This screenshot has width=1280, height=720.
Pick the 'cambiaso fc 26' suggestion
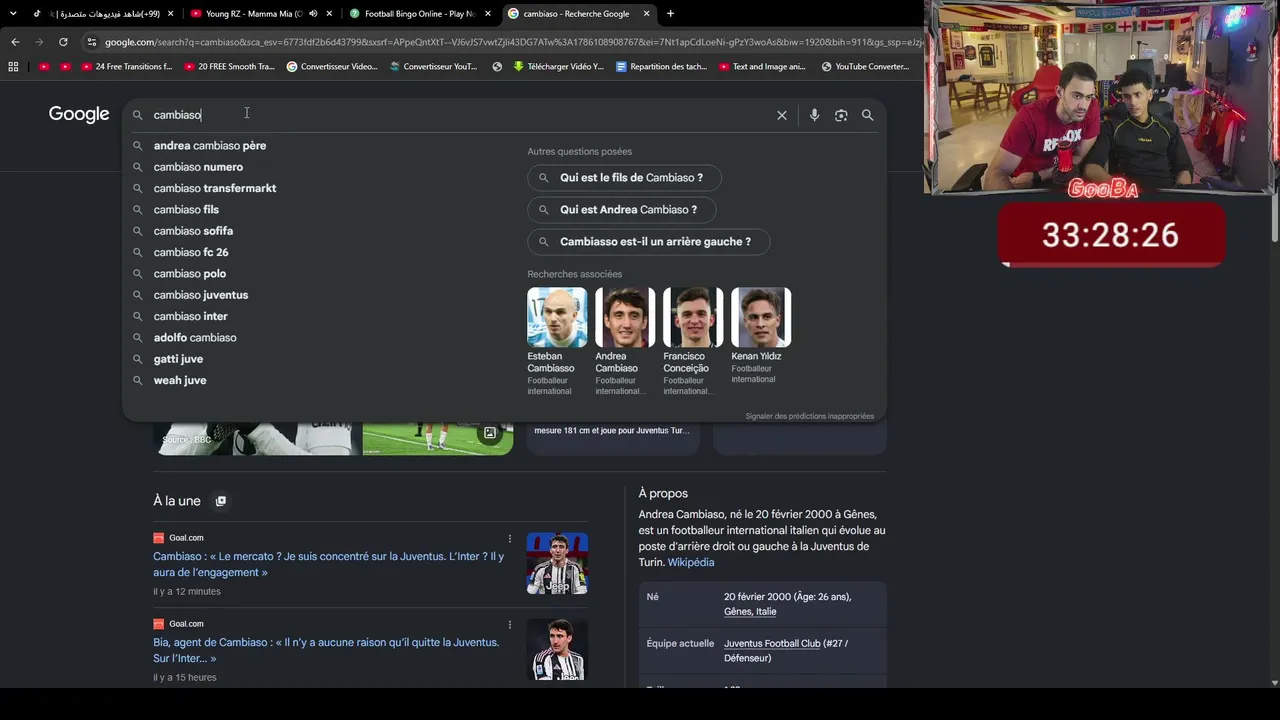point(191,252)
